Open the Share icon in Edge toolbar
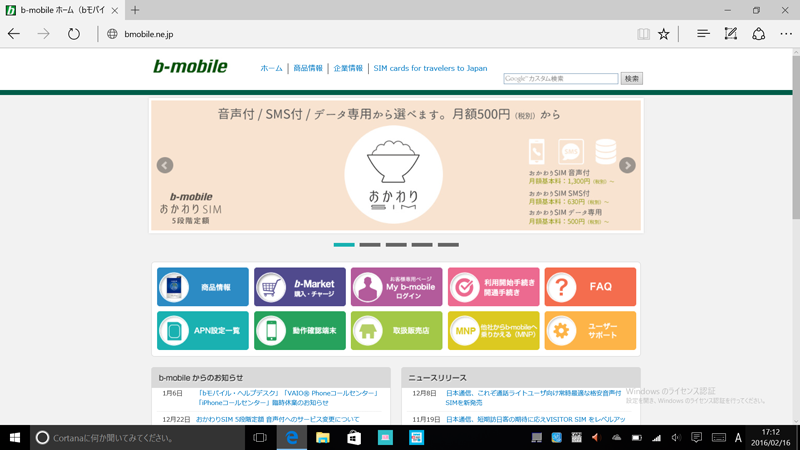The image size is (800, 450). click(759, 34)
